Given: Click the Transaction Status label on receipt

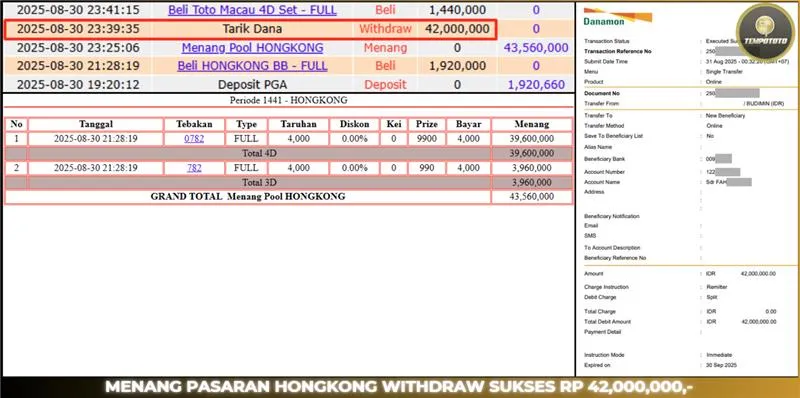Looking at the screenshot, I should 607,41.
